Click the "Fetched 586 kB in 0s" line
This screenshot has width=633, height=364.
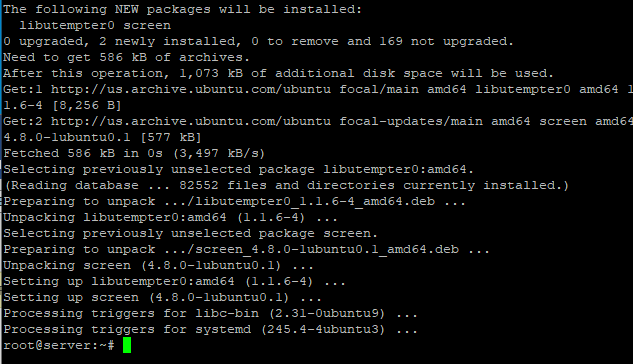[x=134, y=154]
